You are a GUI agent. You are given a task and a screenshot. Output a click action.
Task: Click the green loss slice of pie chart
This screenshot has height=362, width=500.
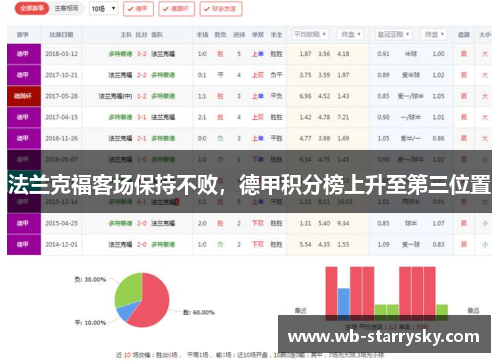[x=129, y=289]
